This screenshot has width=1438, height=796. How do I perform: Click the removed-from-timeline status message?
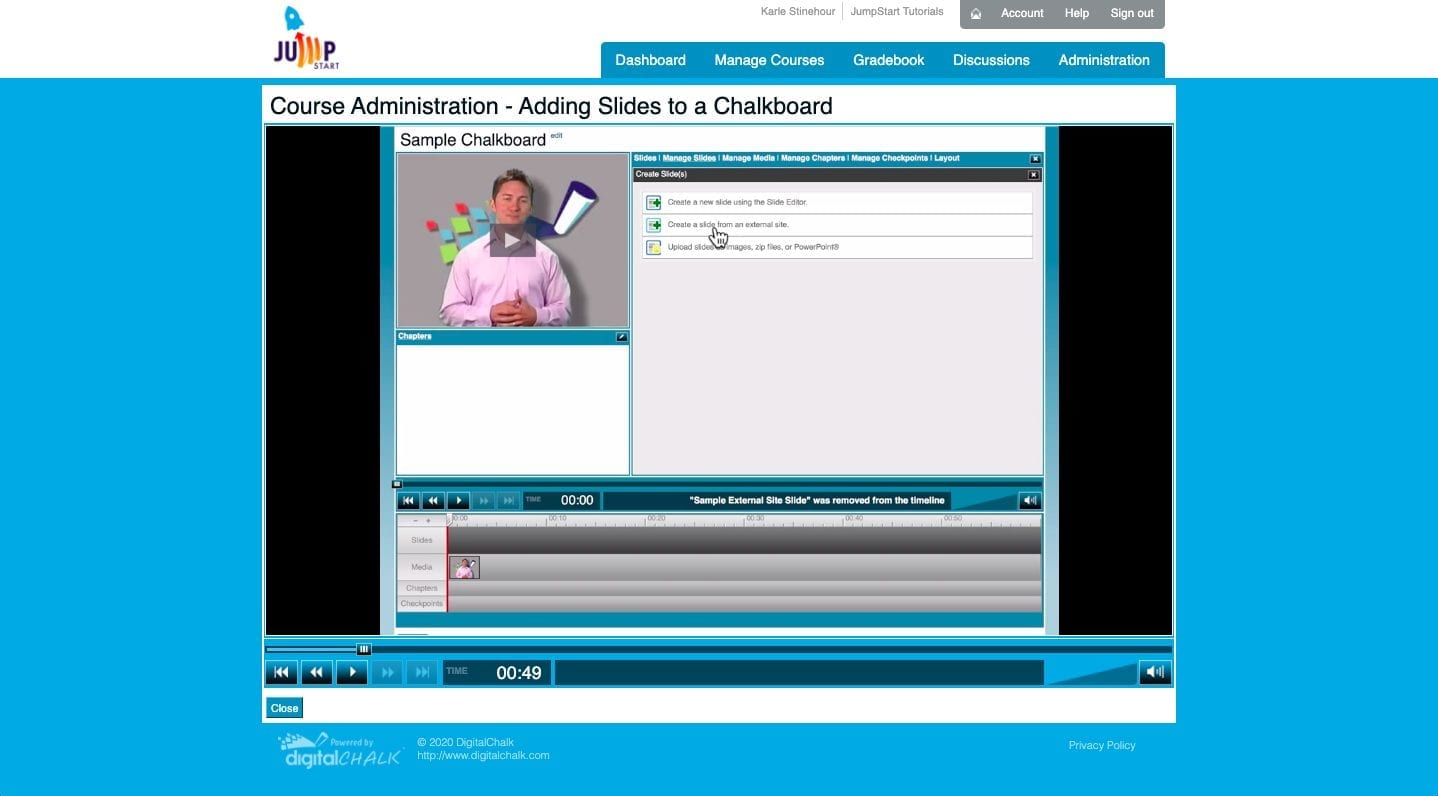pyautogui.click(x=817, y=500)
